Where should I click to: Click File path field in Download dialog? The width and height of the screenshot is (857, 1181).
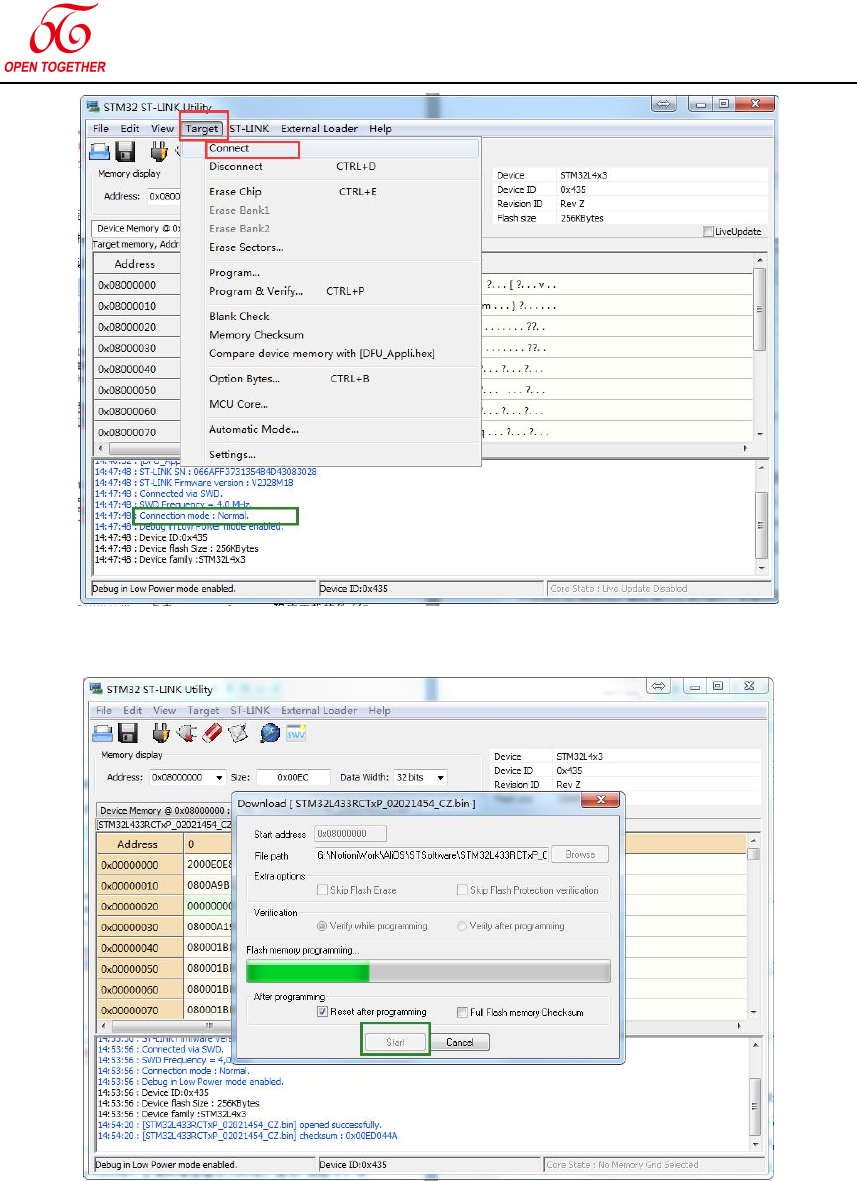point(432,855)
